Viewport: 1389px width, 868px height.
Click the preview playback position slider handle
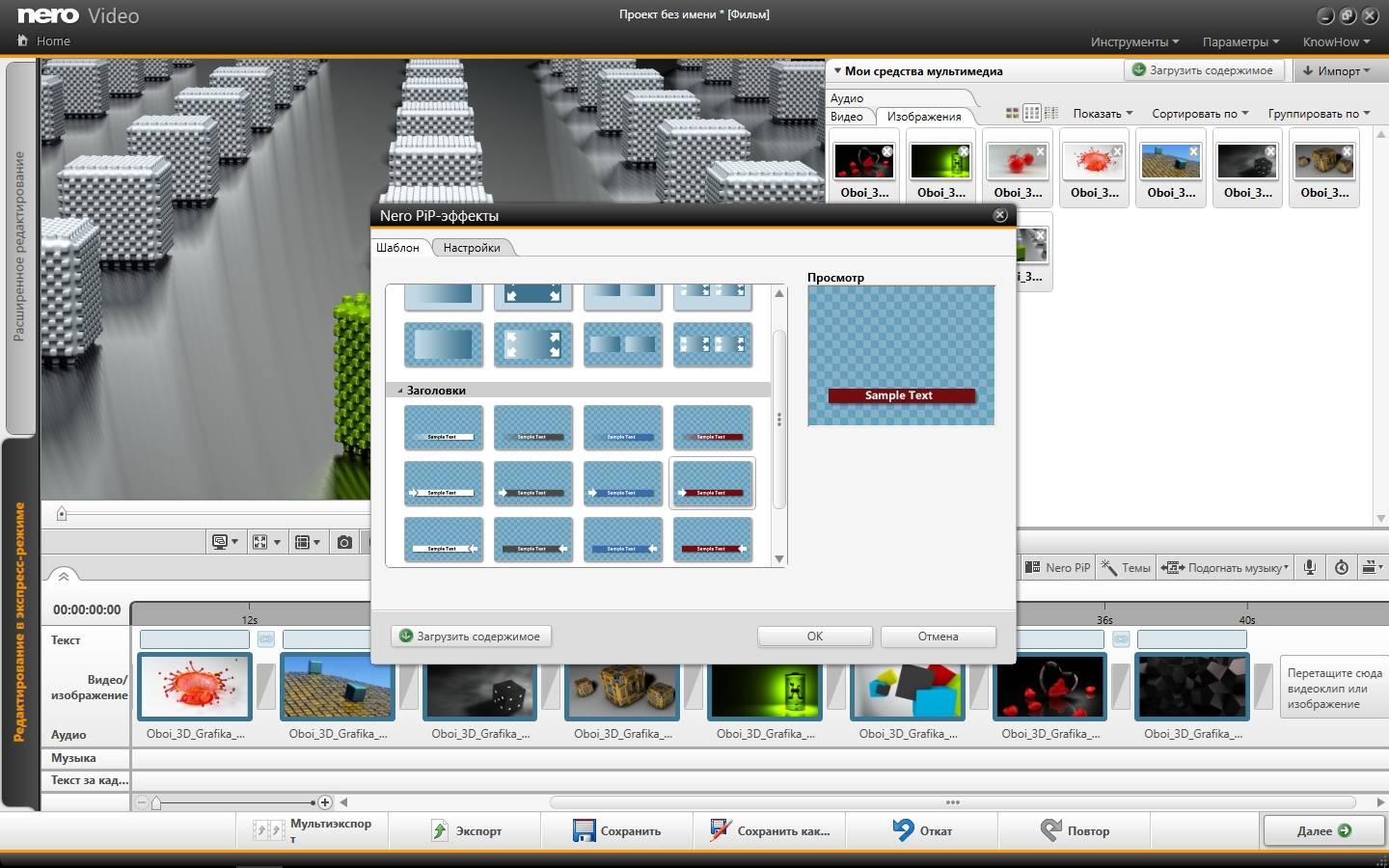[x=62, y=514]
